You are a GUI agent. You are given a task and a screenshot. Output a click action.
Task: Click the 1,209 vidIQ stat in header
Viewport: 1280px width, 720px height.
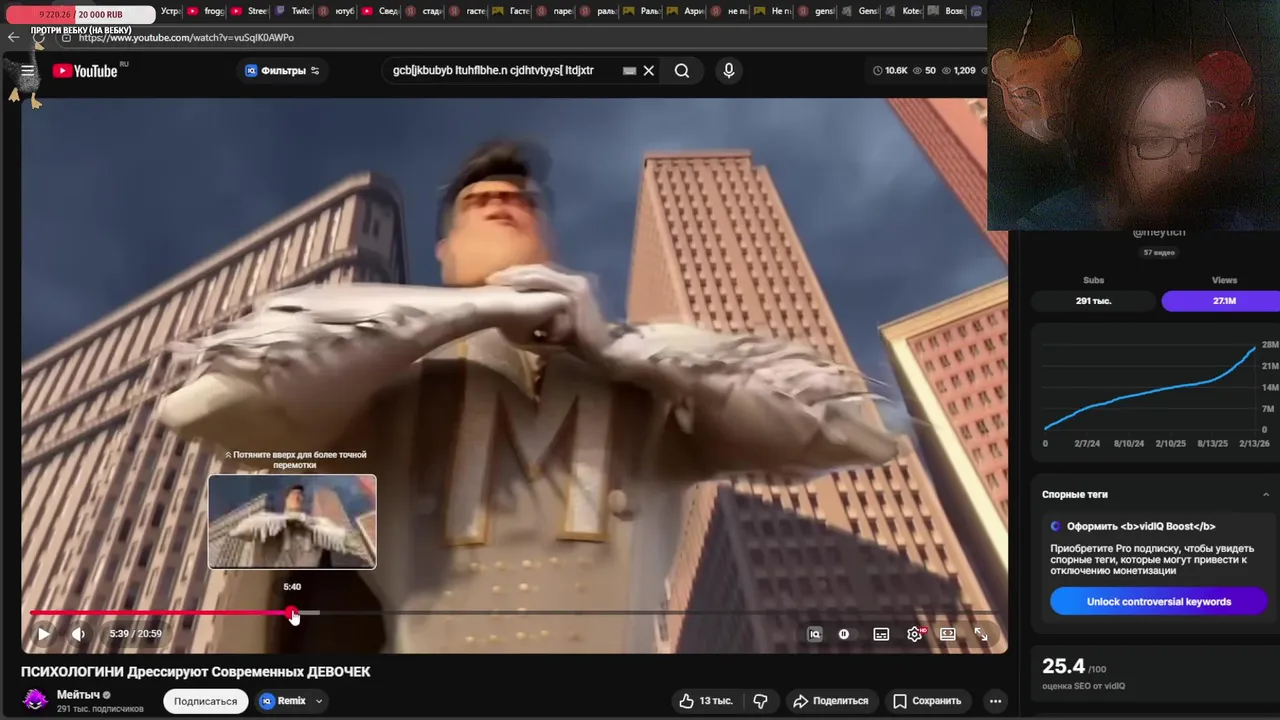pyautogui.click(x=958, y=71)
